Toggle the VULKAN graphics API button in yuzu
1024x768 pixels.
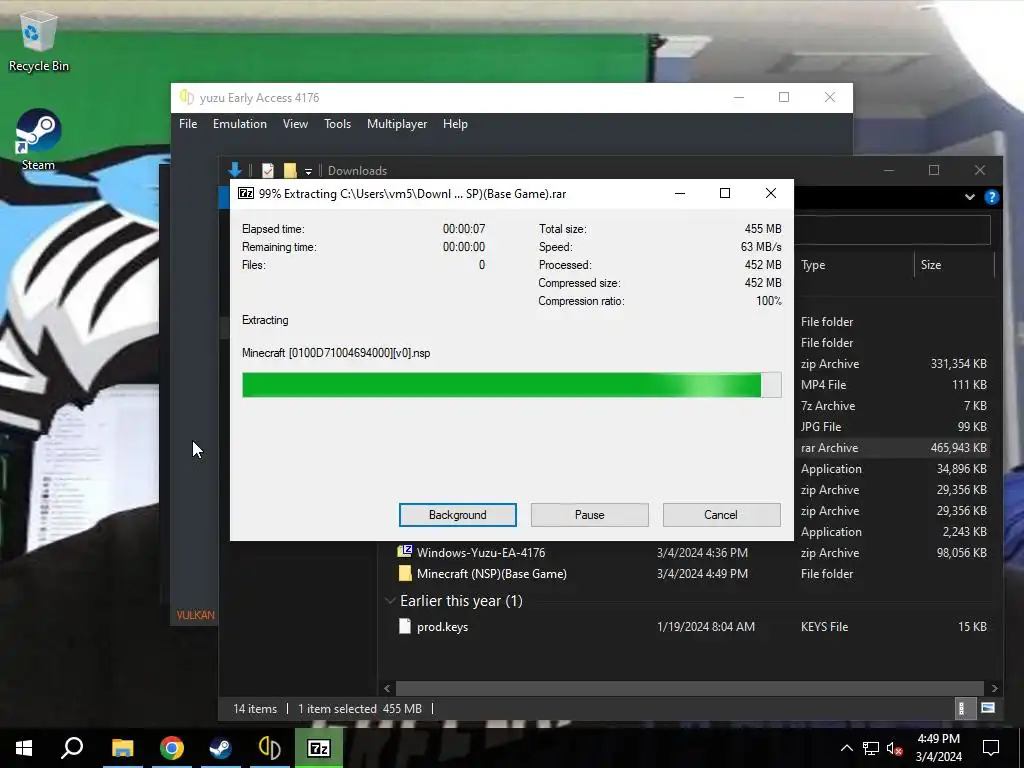pyautogui.click(x=195, y=615)
